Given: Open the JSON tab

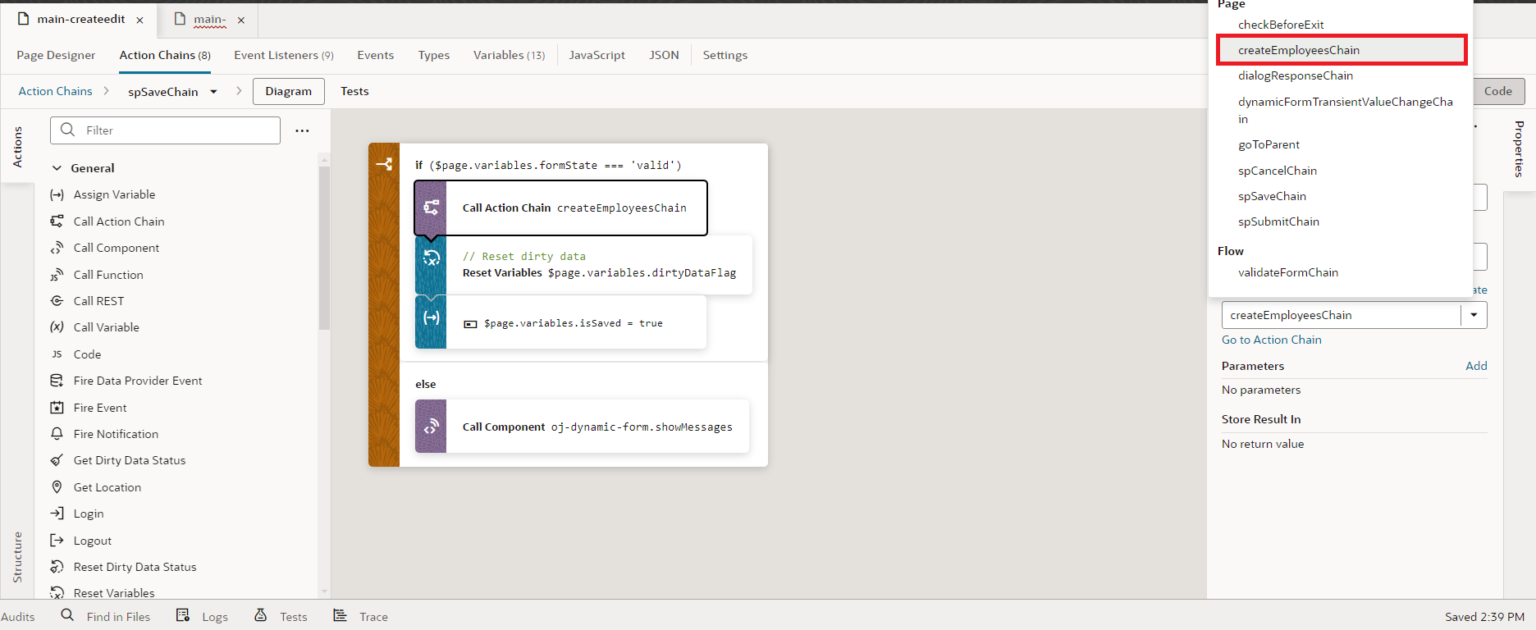Looking at the screenshot, I should (663, 55).
